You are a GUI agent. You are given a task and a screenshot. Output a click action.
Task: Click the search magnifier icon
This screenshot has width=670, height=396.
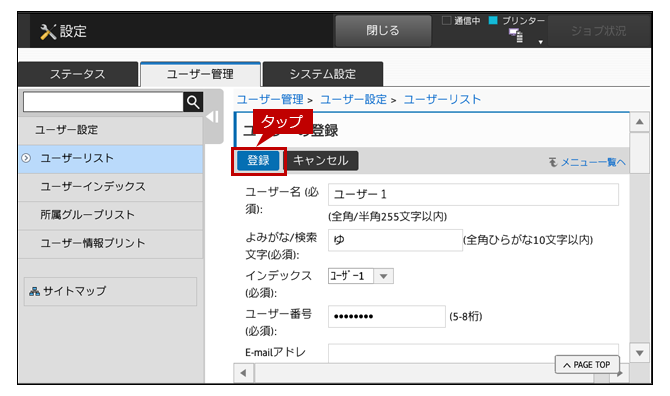[x=193, y=102]
